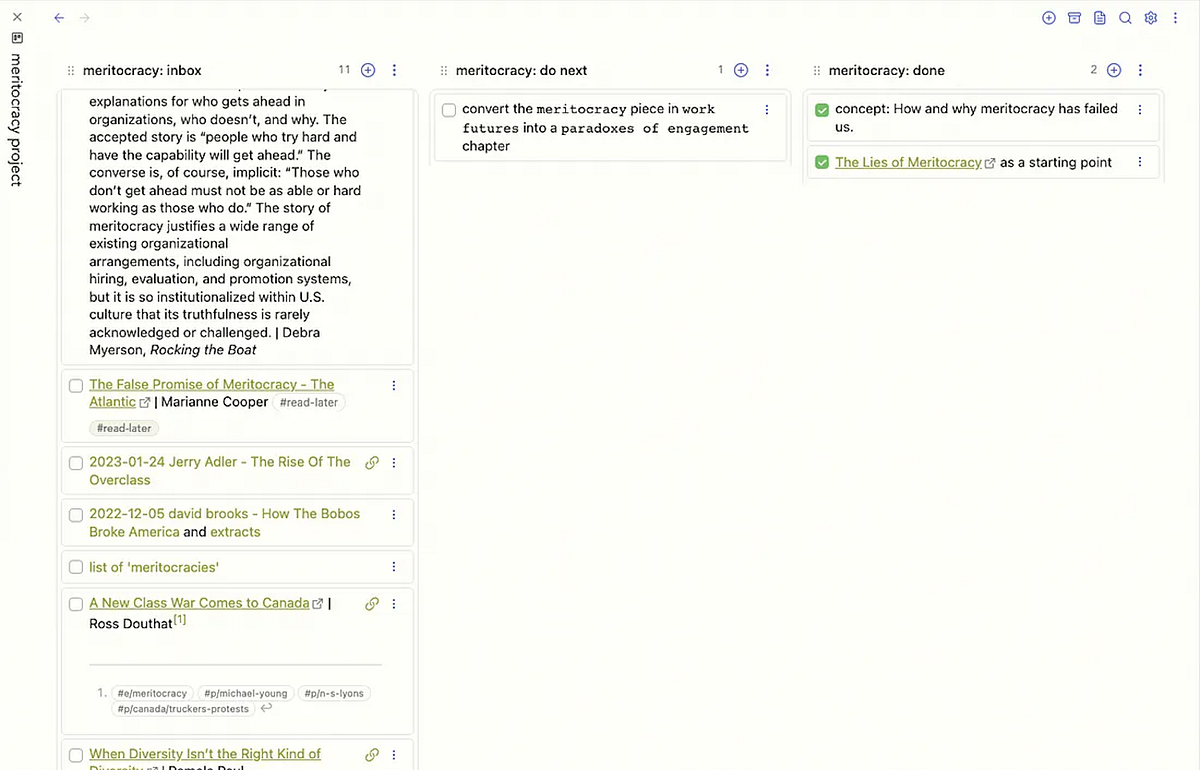Click the #p/n-s-lyons tag

click(x=333, y=693)
